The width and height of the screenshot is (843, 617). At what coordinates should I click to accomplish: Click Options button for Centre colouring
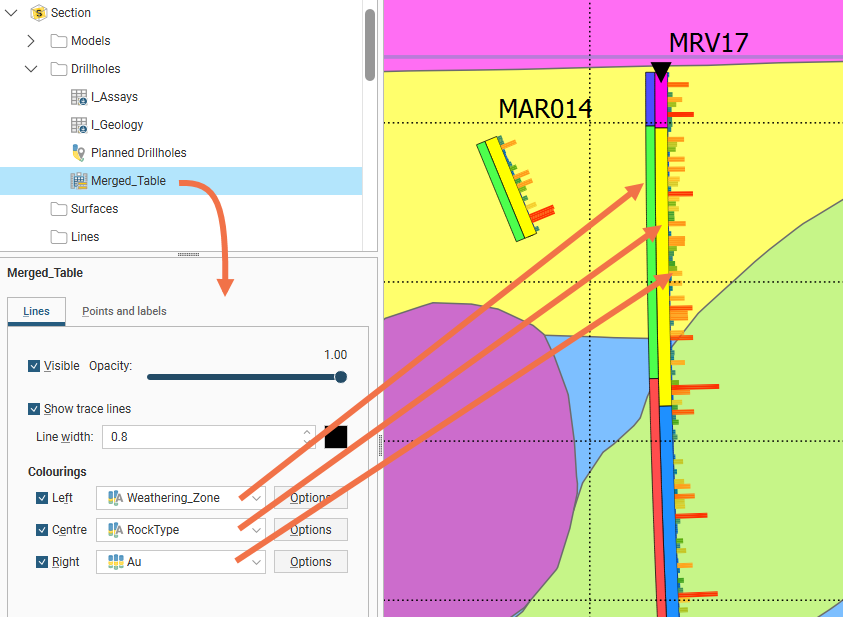(x=310, y=530)
